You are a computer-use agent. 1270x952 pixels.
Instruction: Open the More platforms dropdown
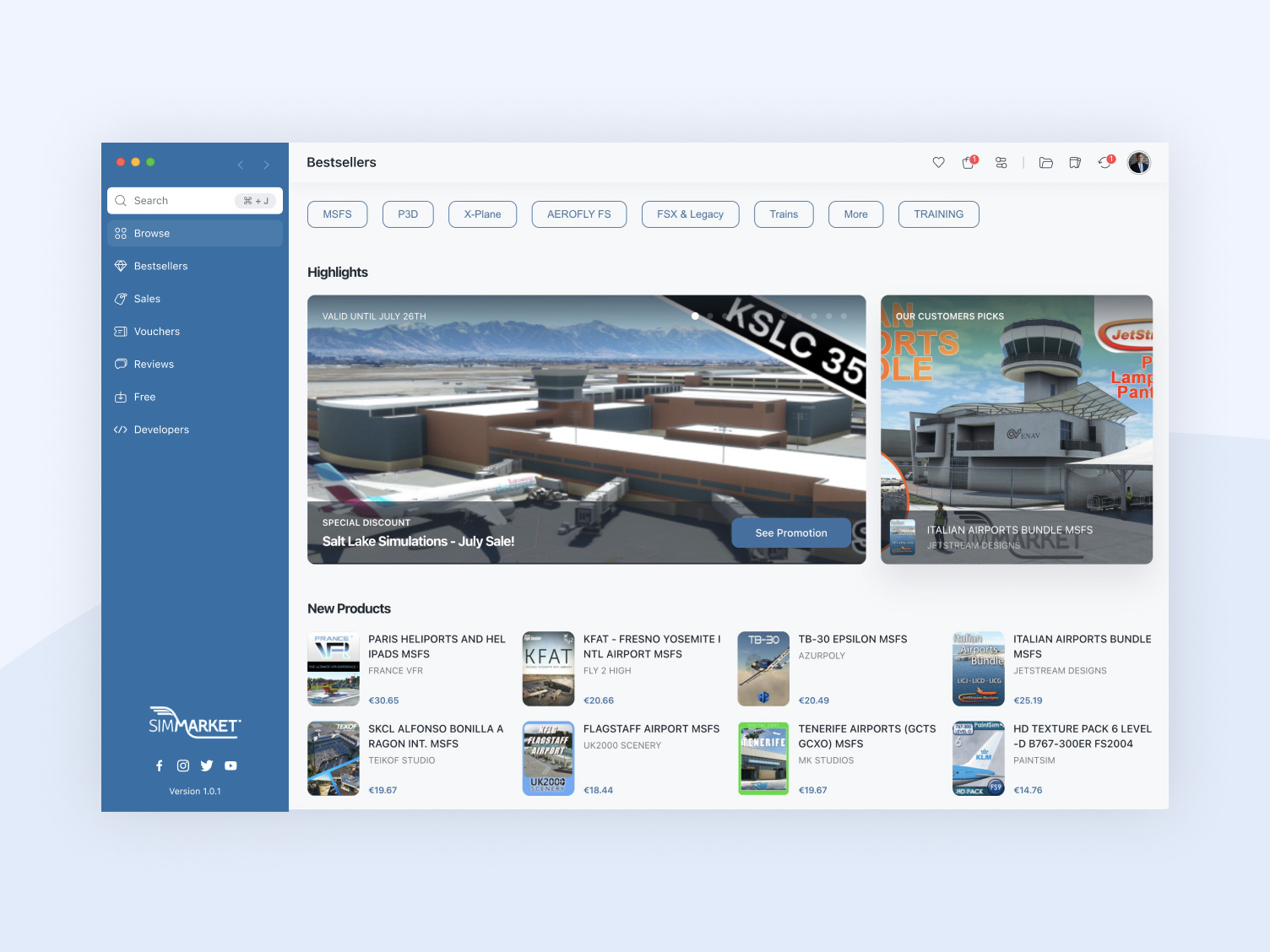point(855,214)
